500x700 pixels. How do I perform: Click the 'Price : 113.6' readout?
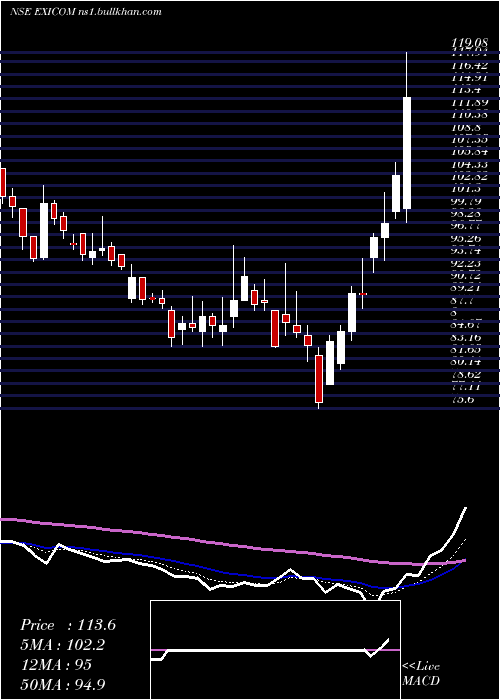click(x=68, y=625)
